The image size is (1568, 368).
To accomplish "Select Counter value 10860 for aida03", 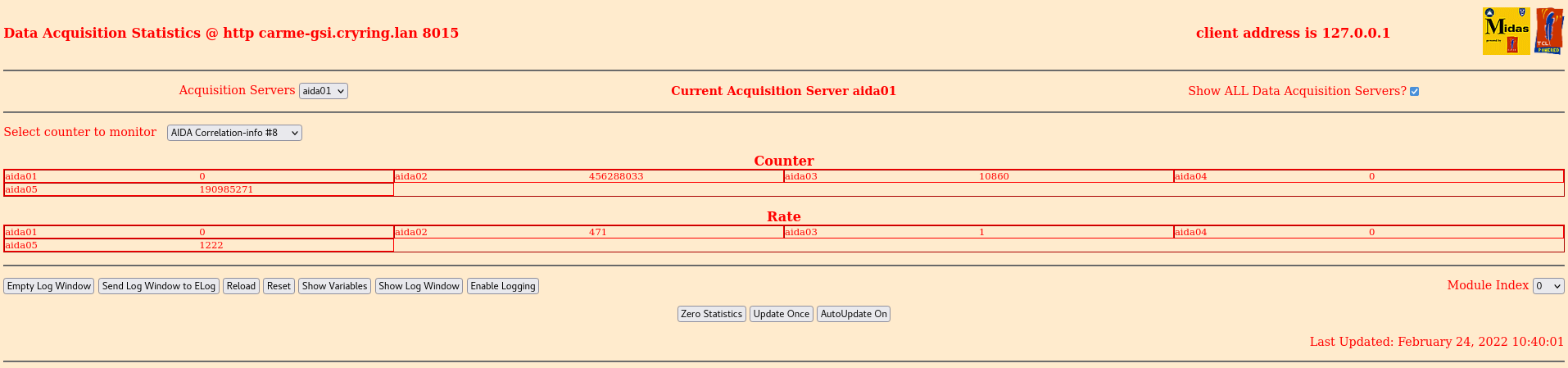I will tap(994, 176).
